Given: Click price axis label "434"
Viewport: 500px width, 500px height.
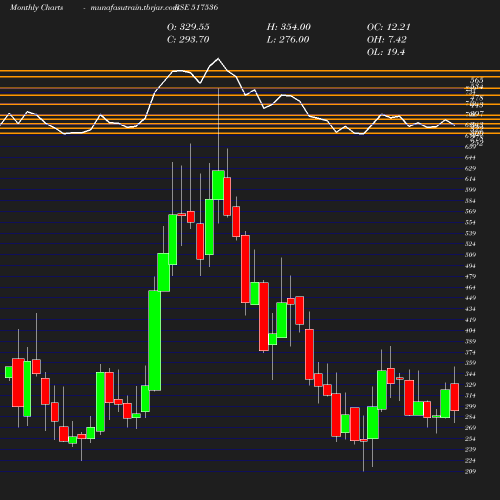Looking at the screenshot, I should tap(470, 309).
